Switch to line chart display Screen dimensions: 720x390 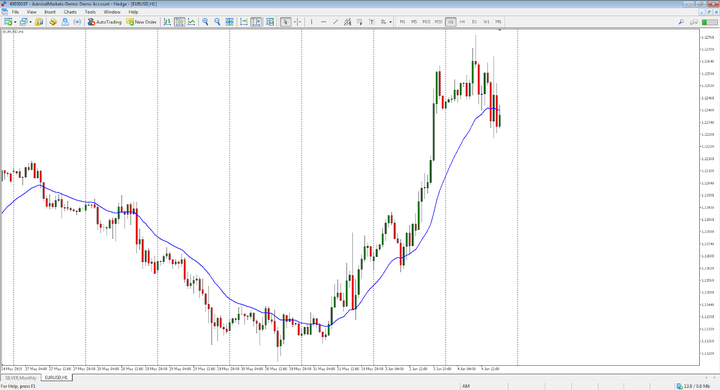[191, 22]
